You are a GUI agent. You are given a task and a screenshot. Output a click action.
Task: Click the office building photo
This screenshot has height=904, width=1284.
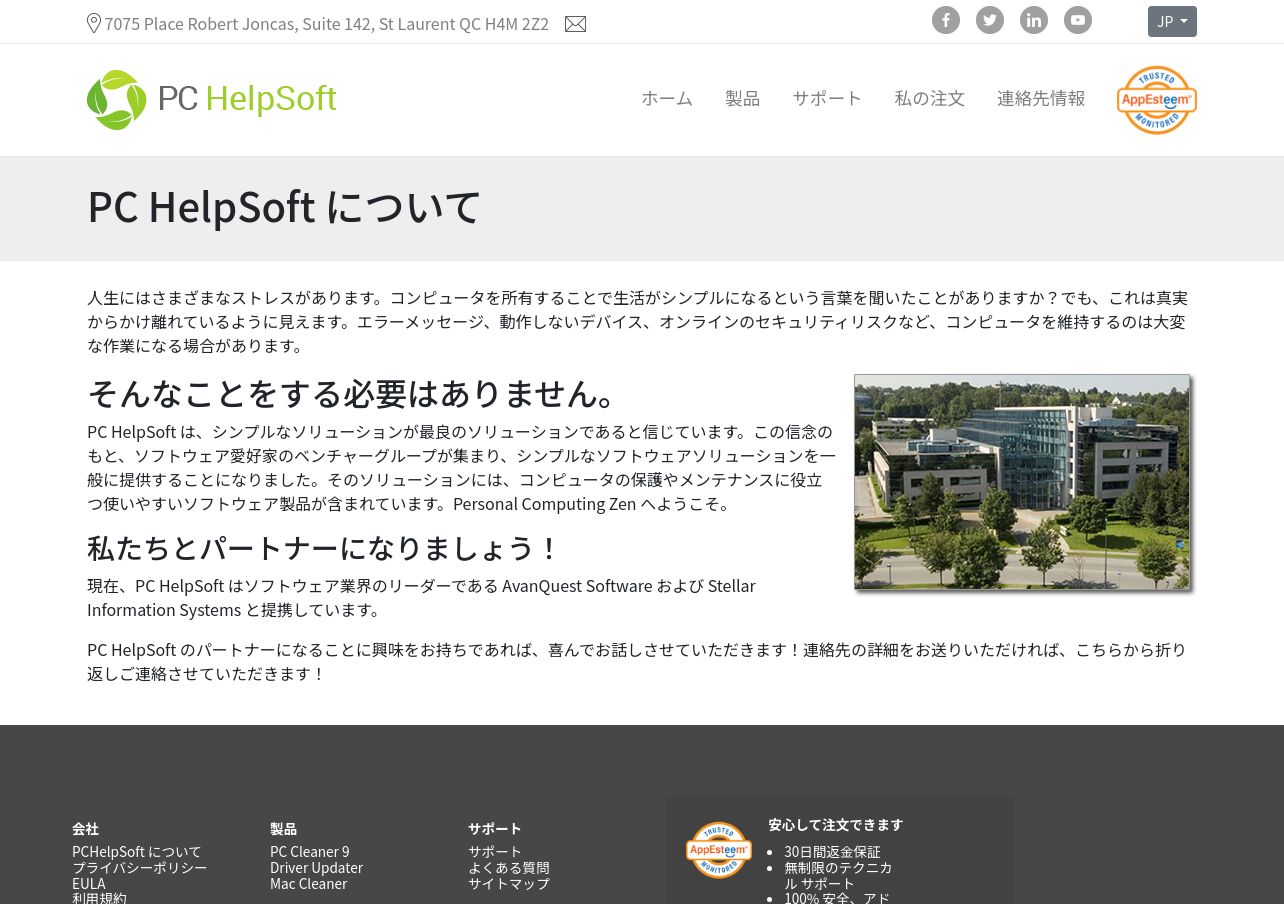point(1022,482)
